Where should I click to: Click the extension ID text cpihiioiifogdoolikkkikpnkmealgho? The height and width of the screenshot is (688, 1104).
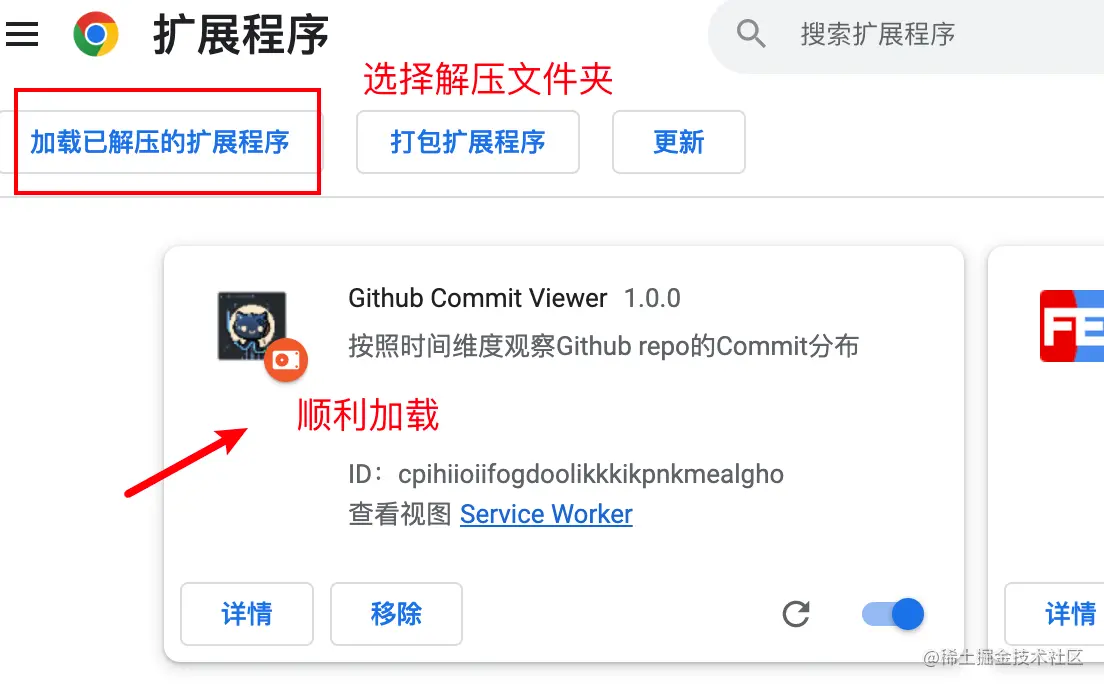point(591,475)
